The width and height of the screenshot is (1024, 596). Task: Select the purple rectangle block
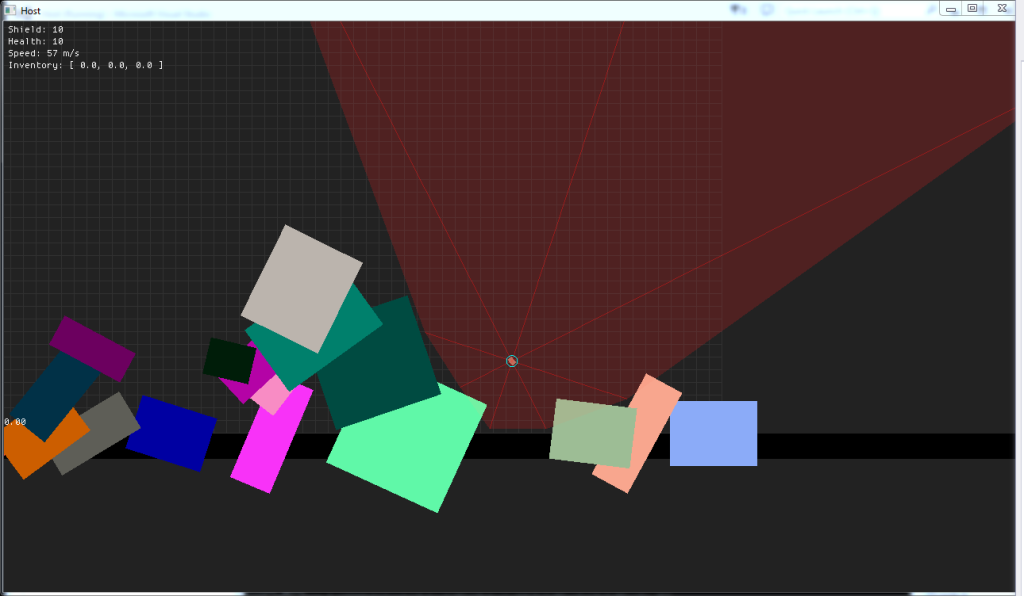click(92, 348)
